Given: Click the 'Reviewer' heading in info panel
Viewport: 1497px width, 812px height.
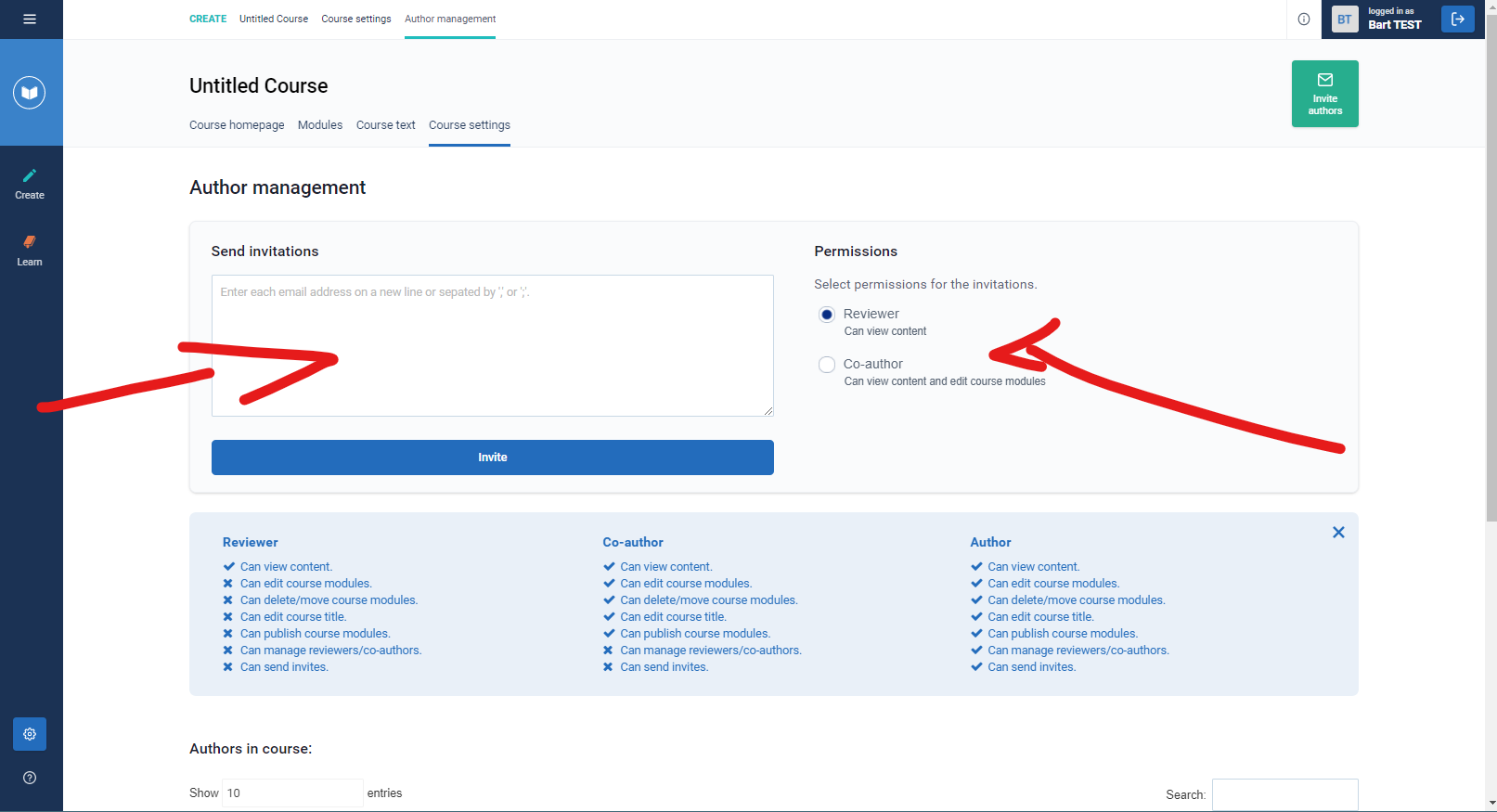Looking at the screenshot, I should [x=251, y=542].
